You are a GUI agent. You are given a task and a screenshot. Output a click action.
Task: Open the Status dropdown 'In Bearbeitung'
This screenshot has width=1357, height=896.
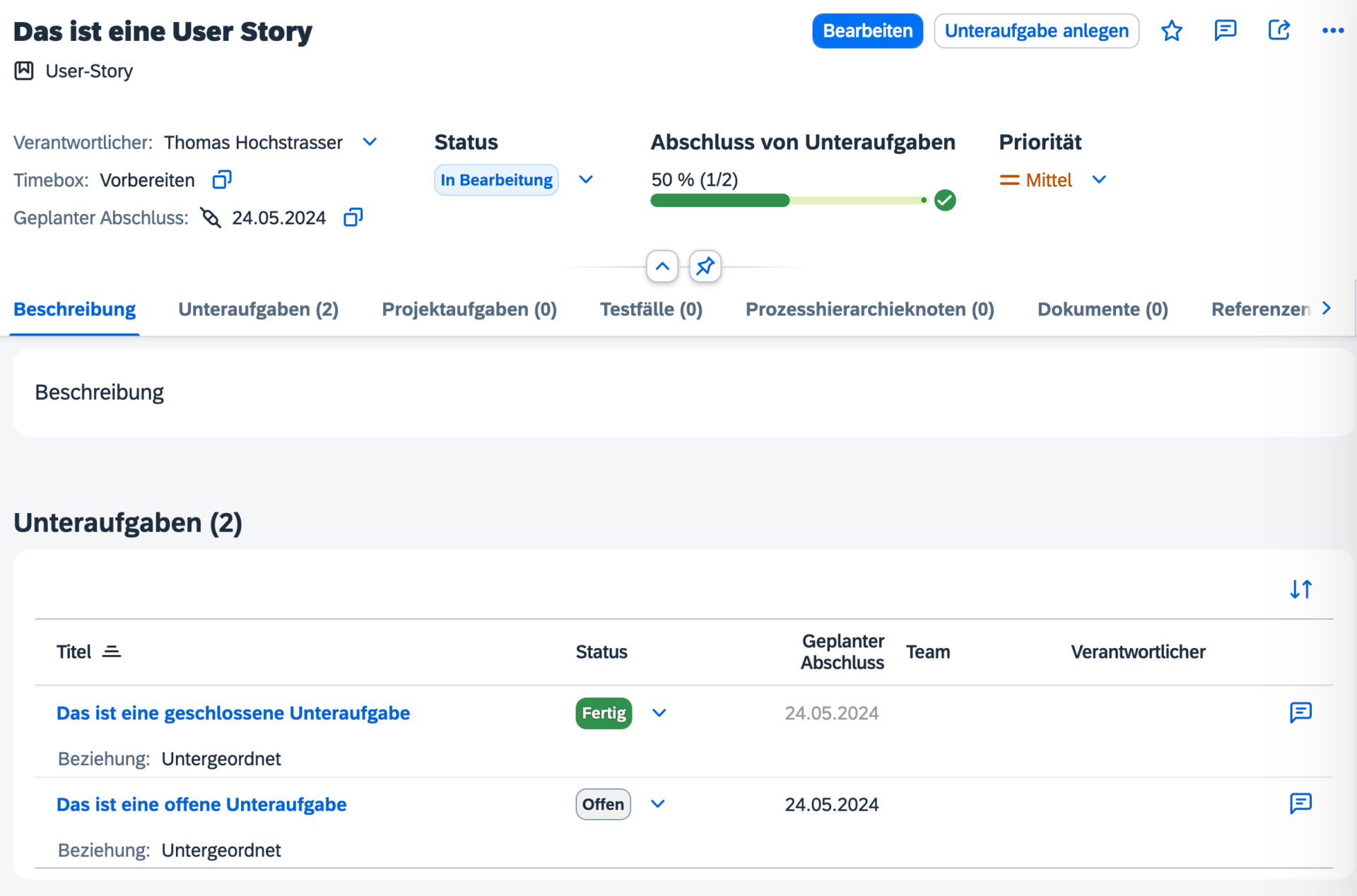[x=586, y=179]
